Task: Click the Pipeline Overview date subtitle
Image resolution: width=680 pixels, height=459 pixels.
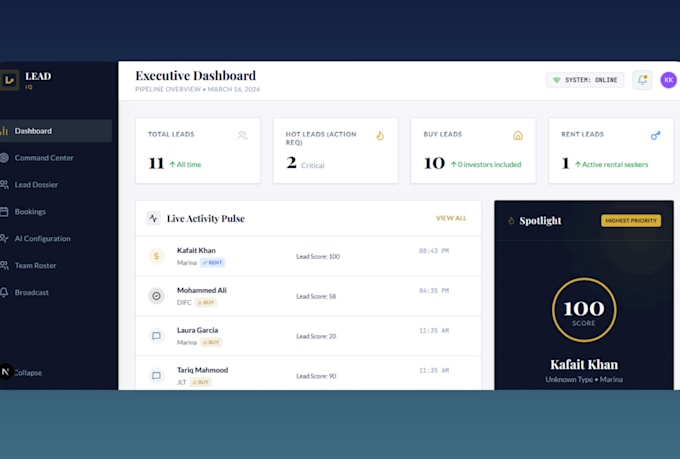Action: click(198, 89)
